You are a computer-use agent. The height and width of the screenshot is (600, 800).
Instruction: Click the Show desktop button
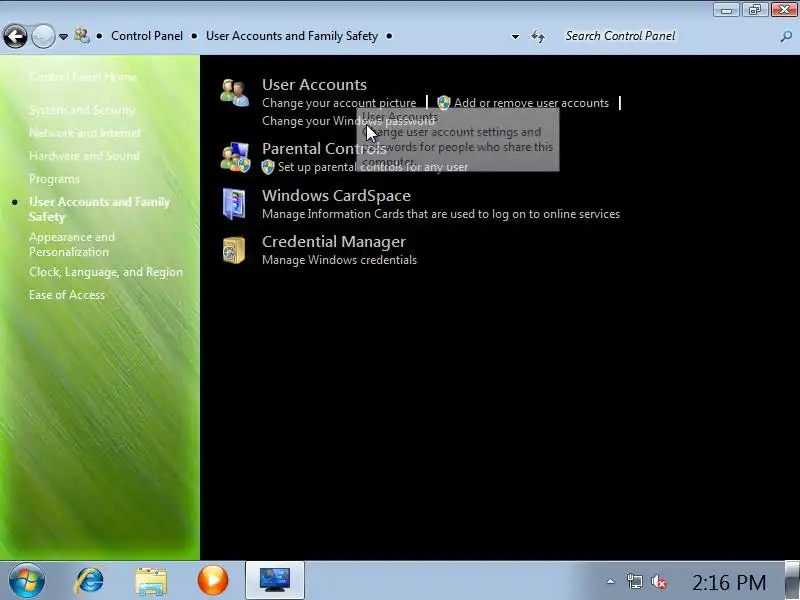[792, 581]
